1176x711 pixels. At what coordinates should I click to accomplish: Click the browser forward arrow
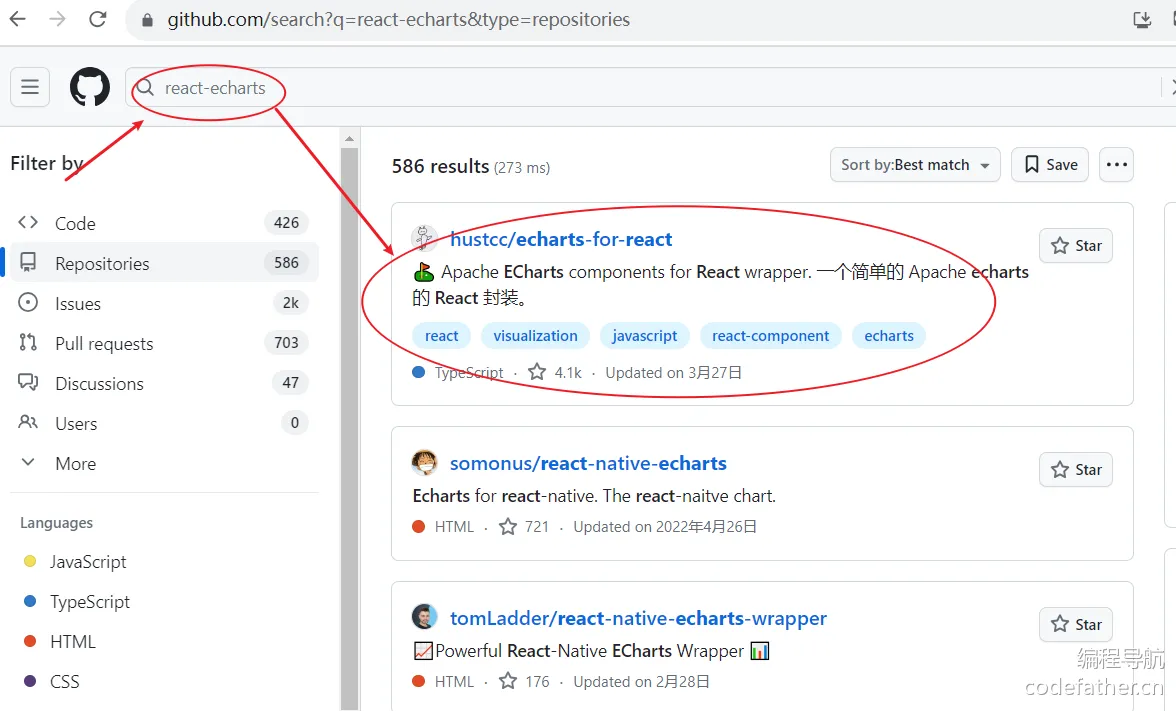57,20
